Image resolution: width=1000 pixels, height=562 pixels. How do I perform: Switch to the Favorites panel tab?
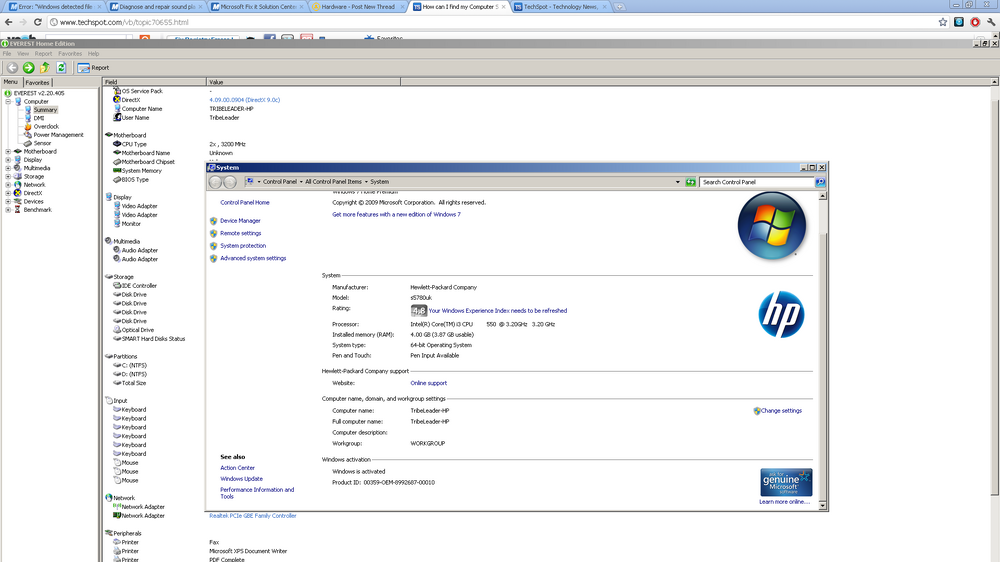point(38,82)
